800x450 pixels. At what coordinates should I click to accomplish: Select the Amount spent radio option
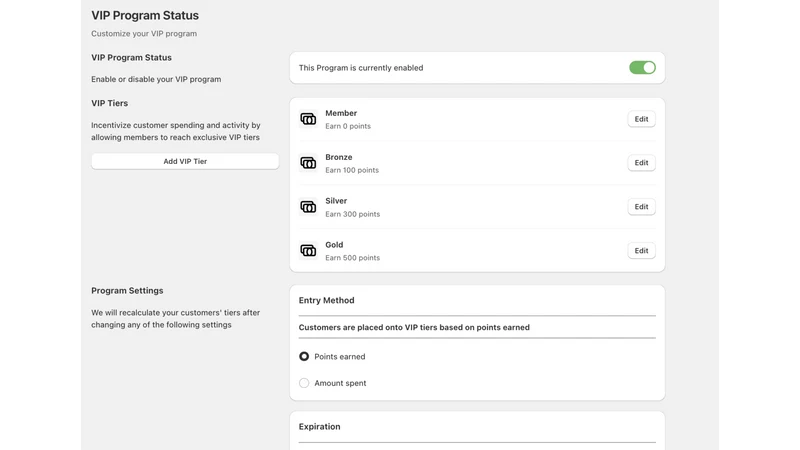pos(304,383)
